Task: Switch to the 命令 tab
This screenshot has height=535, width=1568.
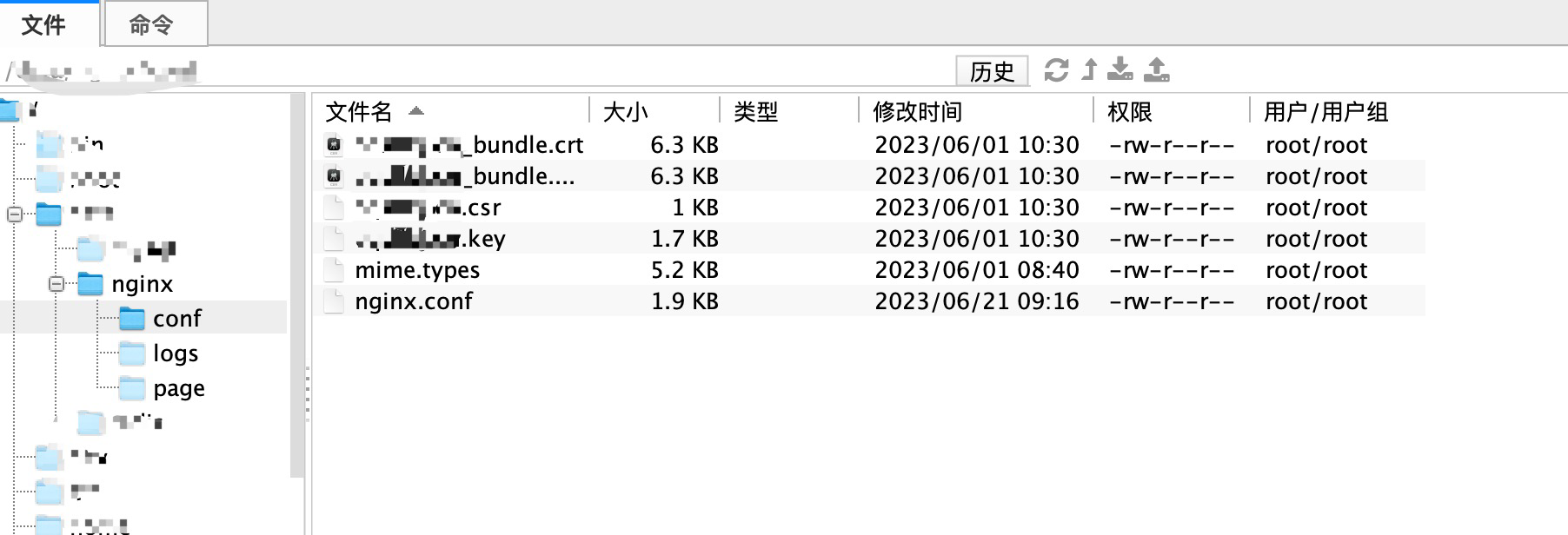Action: 152,24
